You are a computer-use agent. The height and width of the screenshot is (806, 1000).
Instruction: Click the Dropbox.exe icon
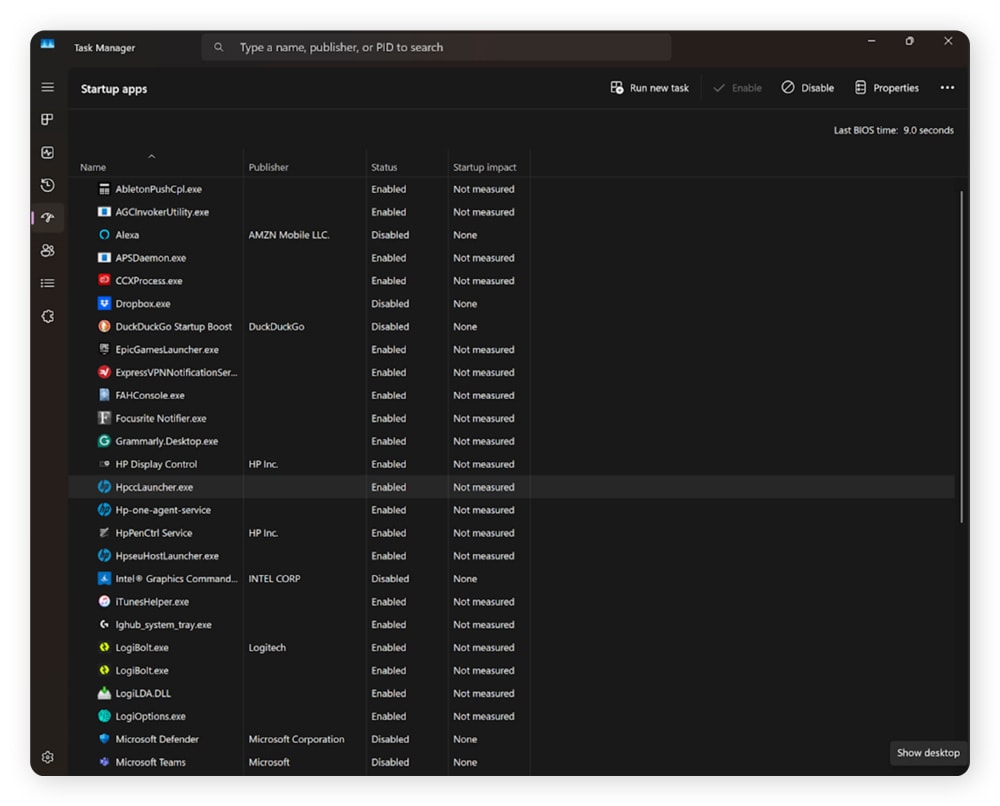[x=104, y=304]
